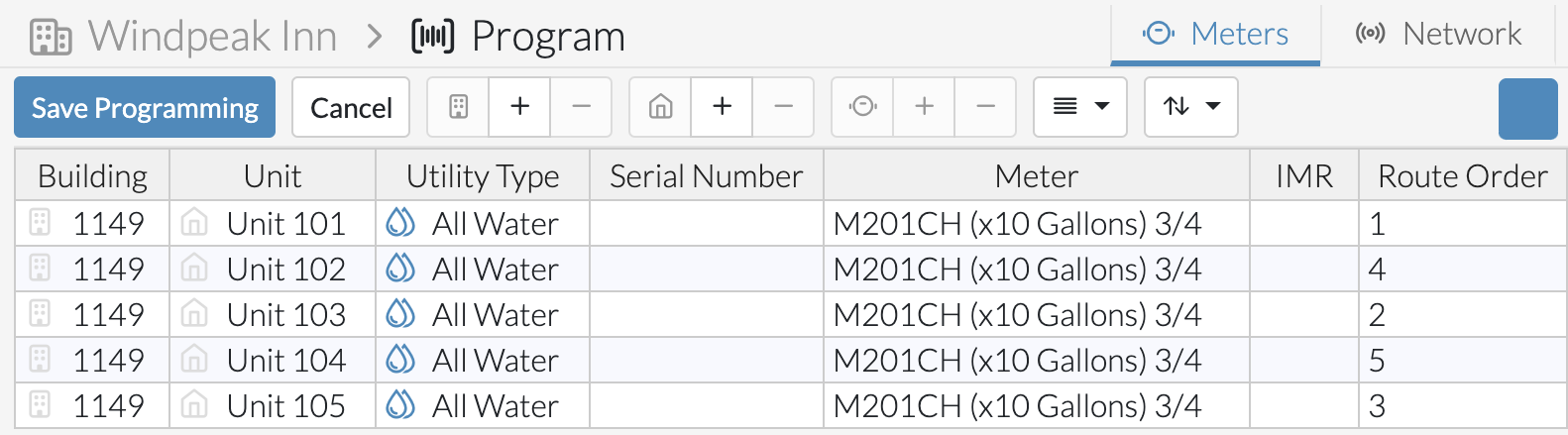Image resolution: width=1568 pixels, height=435 pixels.
Task: Click the solid blue square button
Action: click(x=1528, y=108)
